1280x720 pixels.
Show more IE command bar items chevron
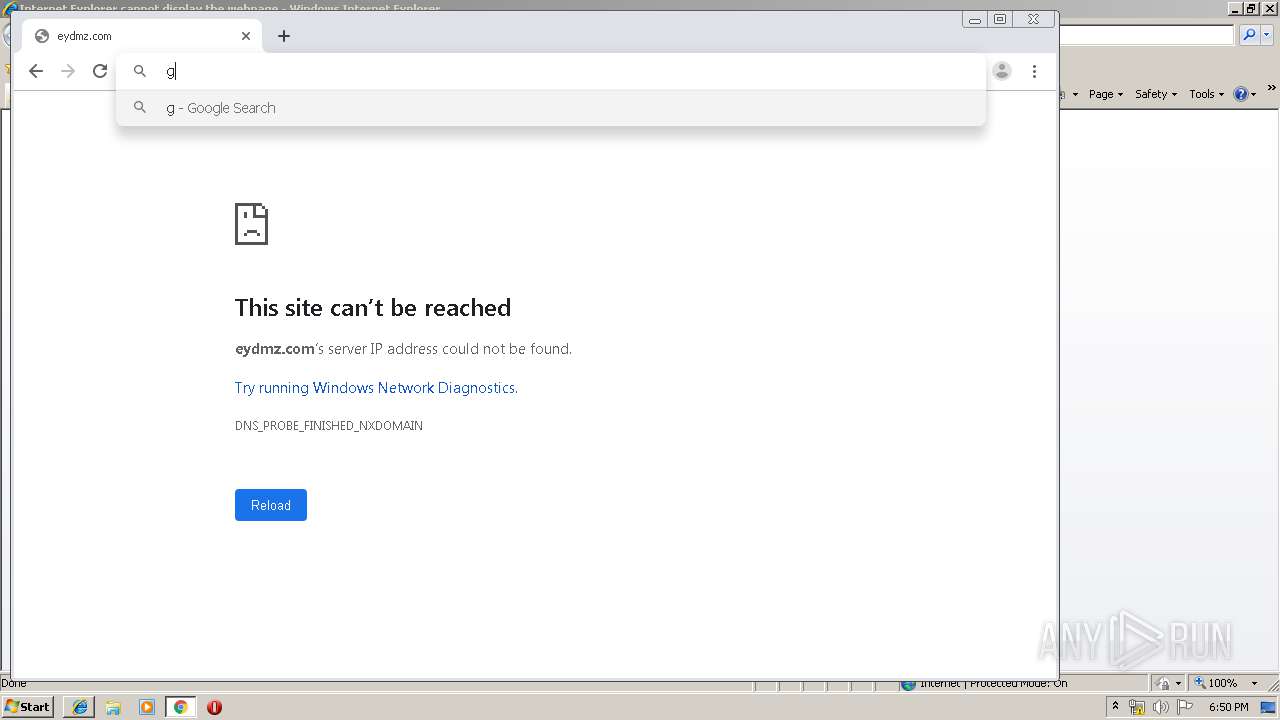pyautogui.click(x=1272, y=89)
